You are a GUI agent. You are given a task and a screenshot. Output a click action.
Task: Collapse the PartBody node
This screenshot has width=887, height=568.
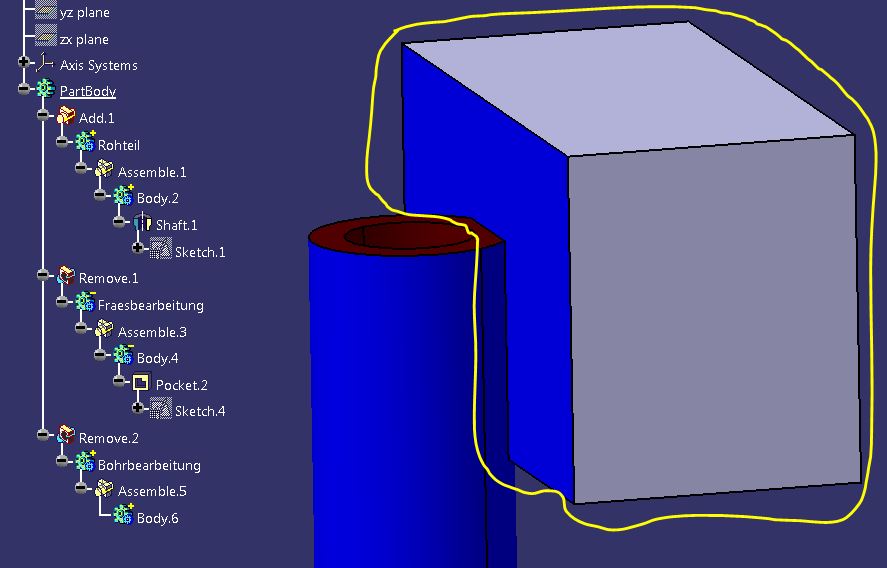24,89
